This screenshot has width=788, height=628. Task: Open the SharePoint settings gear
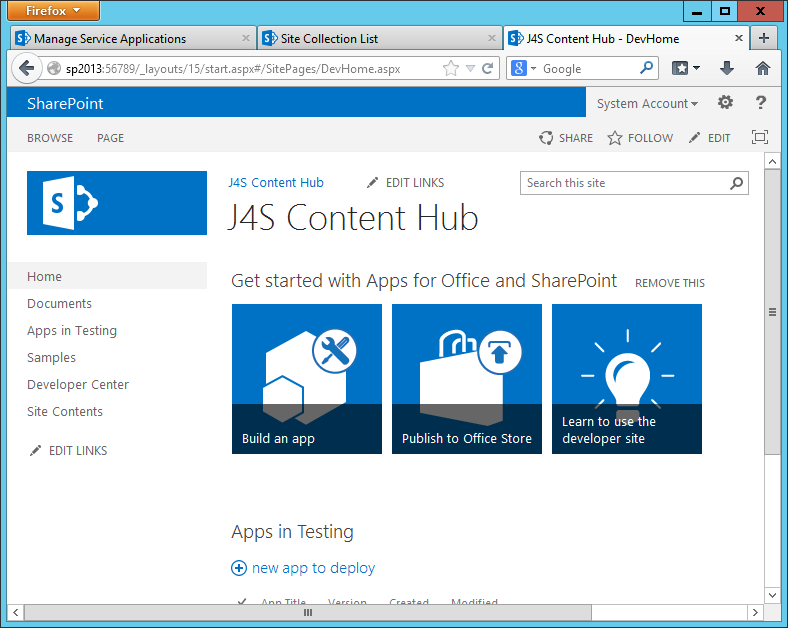tap(725, 102)
